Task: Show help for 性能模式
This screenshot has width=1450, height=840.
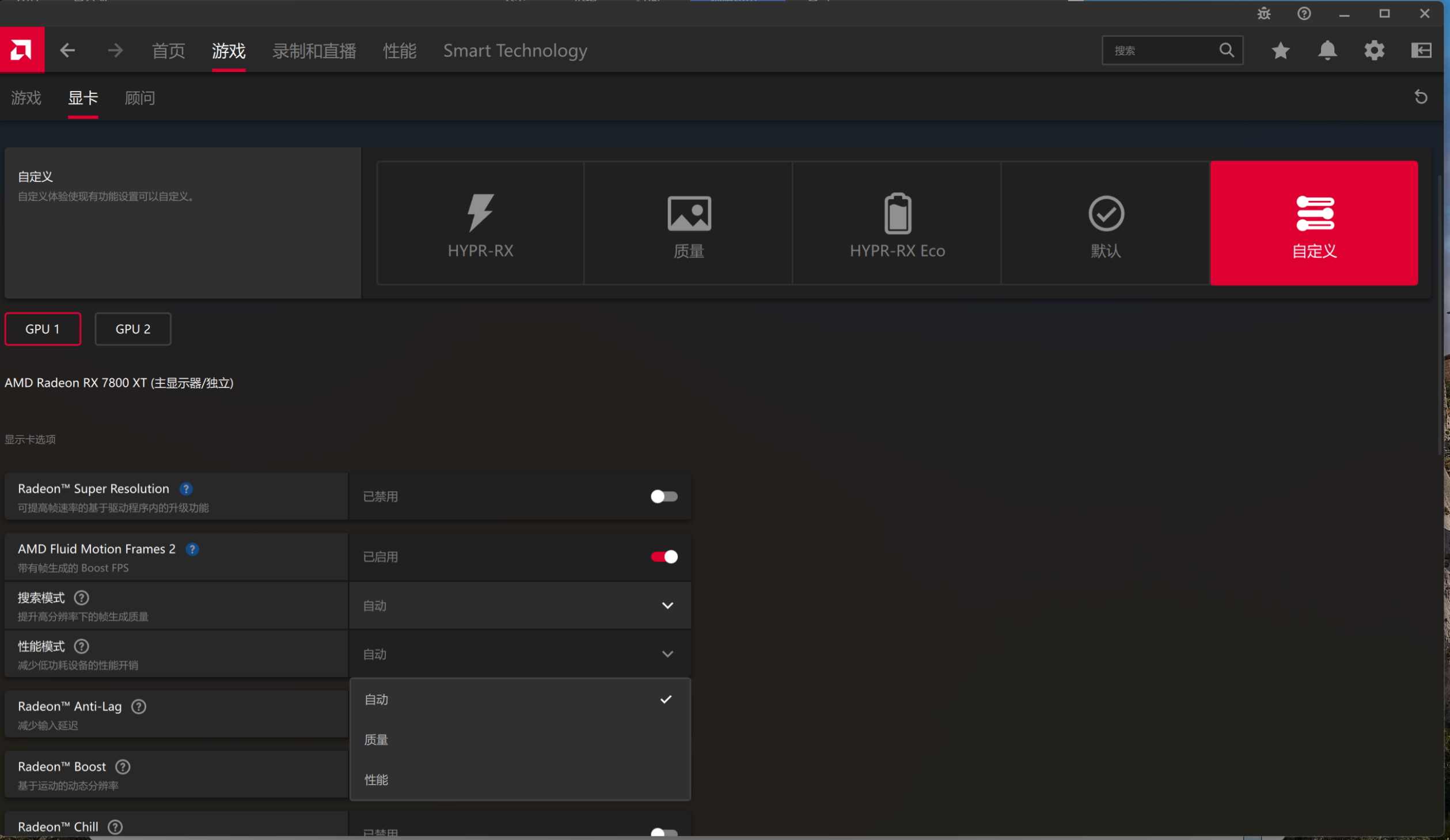Action: click(82, 647)
